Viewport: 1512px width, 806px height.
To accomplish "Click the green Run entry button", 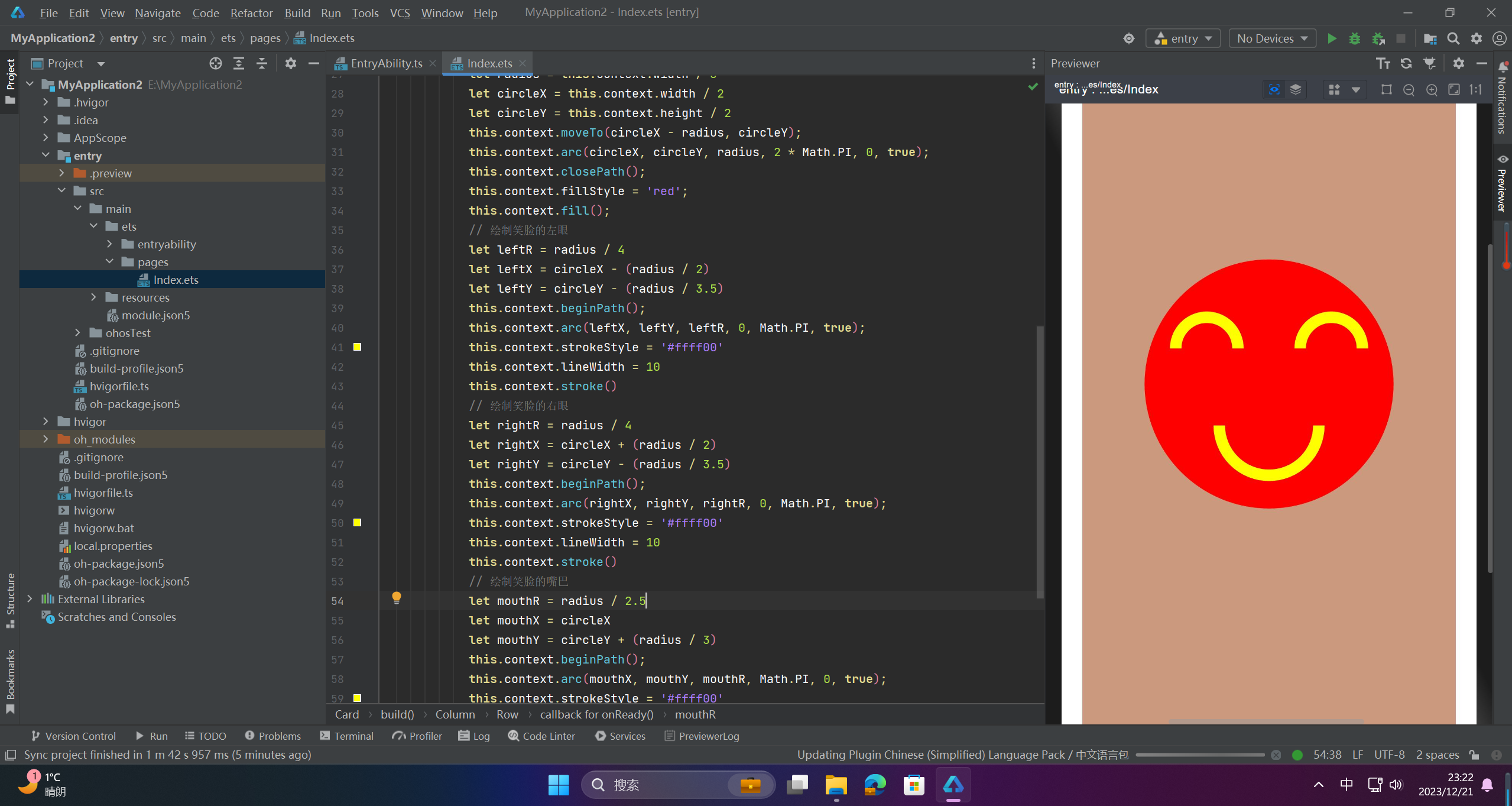I will (x=1332, y=38).
